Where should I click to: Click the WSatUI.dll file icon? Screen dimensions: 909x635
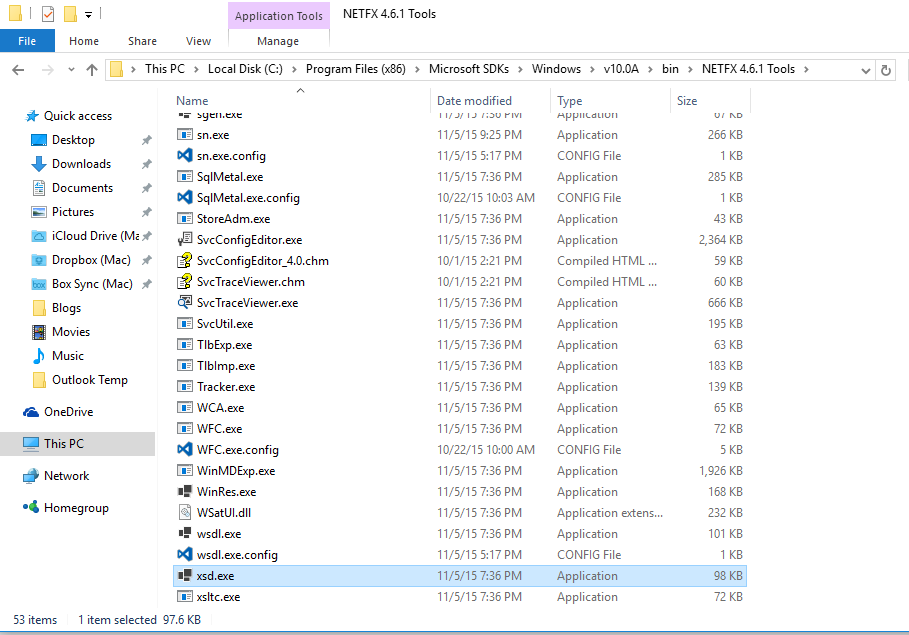click(x=184, y=513)
